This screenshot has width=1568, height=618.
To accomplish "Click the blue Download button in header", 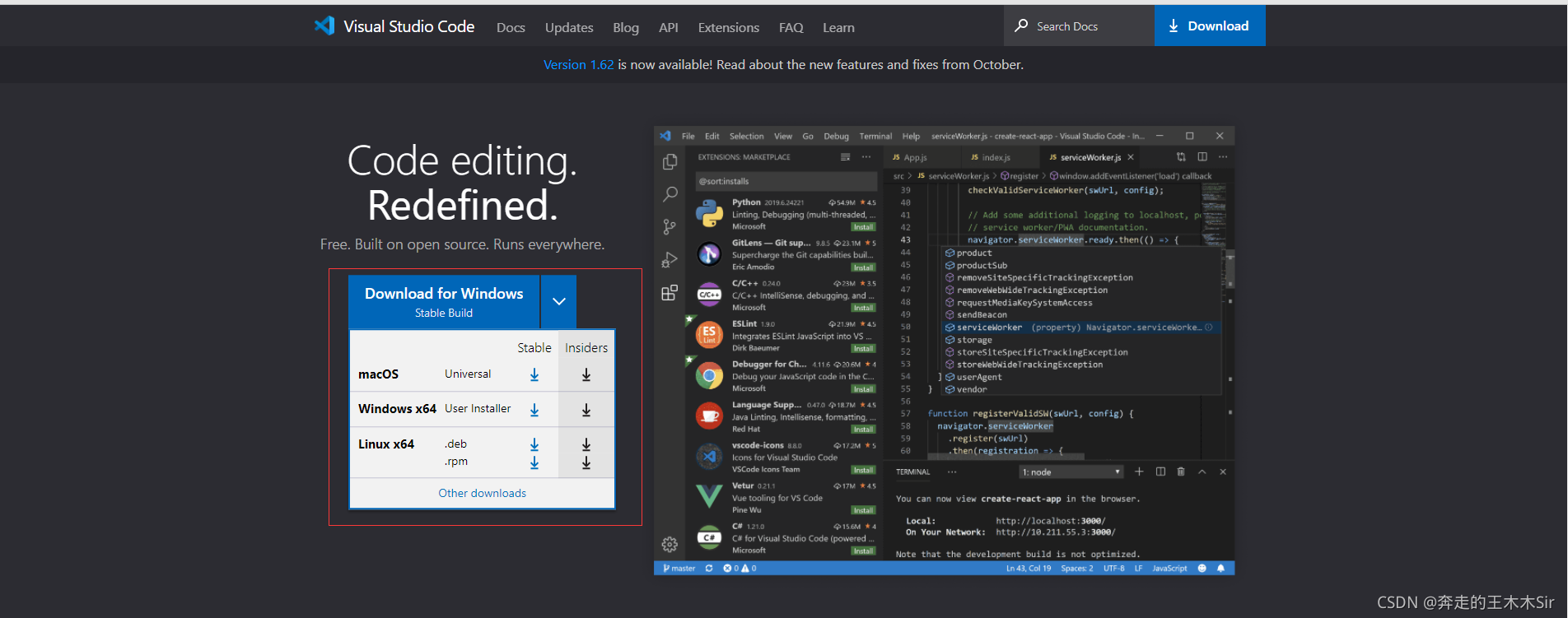I will 1210,26.
